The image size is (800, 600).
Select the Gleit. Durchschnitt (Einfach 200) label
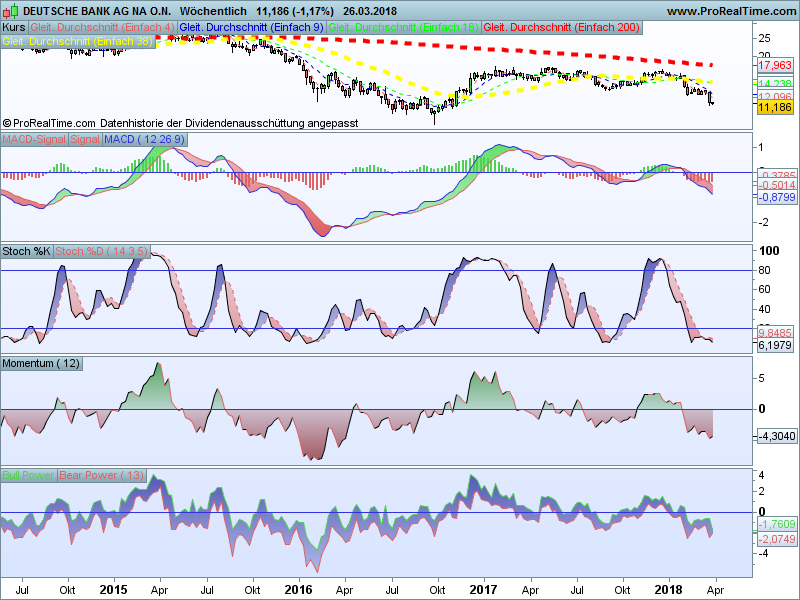562,28
